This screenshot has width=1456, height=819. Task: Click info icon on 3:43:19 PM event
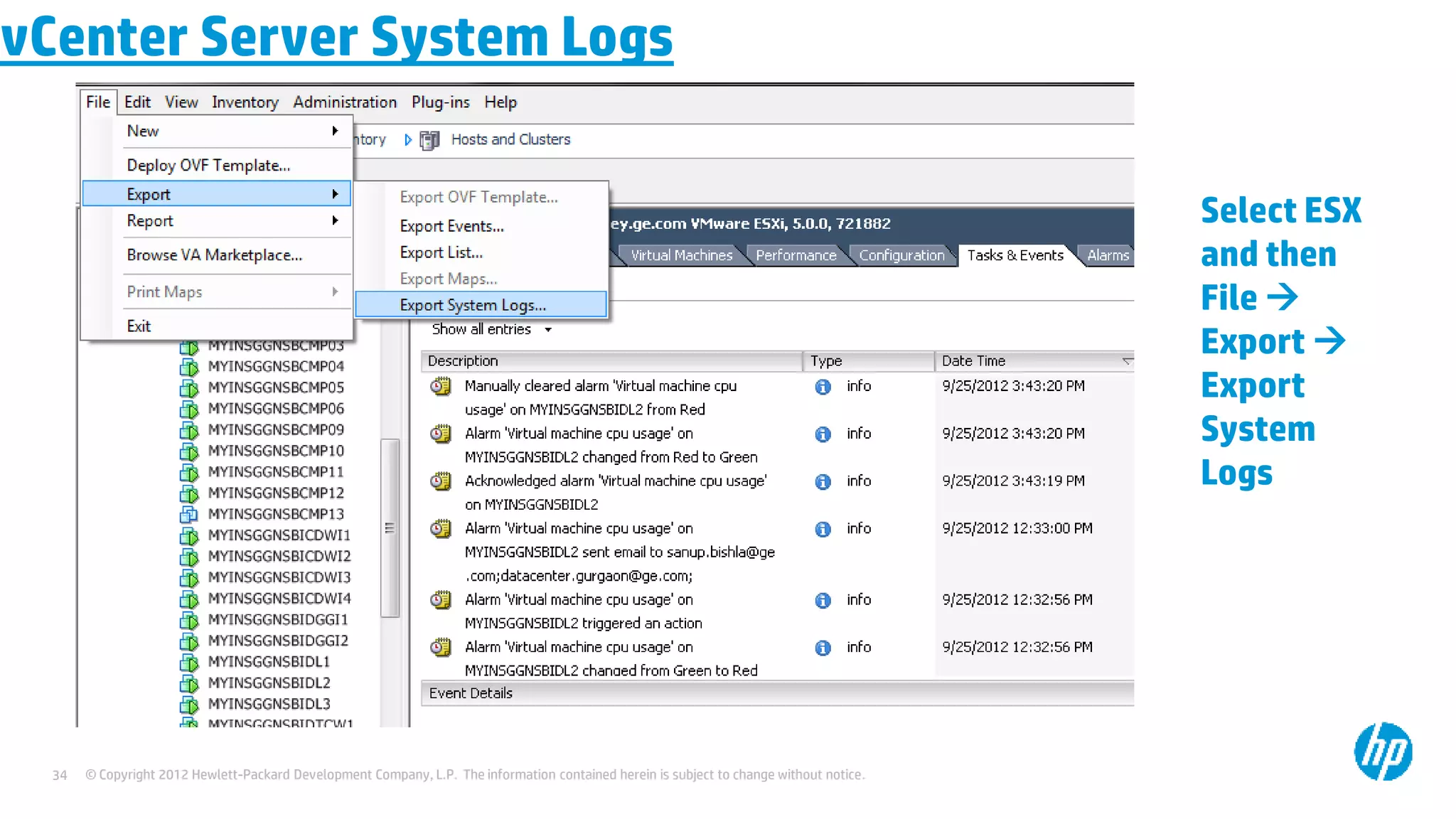point(823,482)
